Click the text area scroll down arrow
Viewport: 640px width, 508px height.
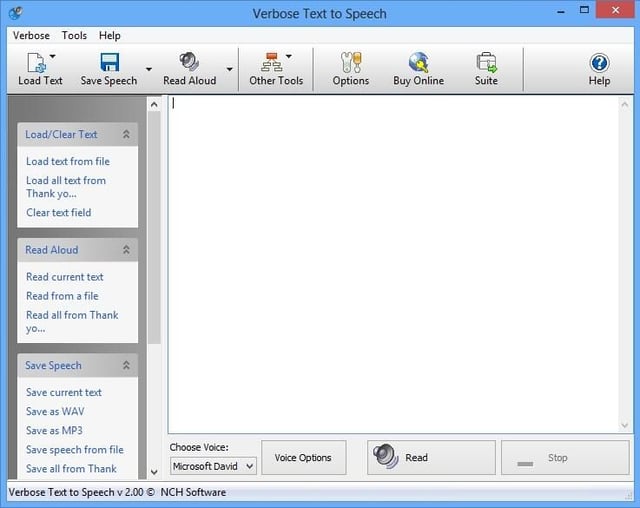tap(624, 426)
